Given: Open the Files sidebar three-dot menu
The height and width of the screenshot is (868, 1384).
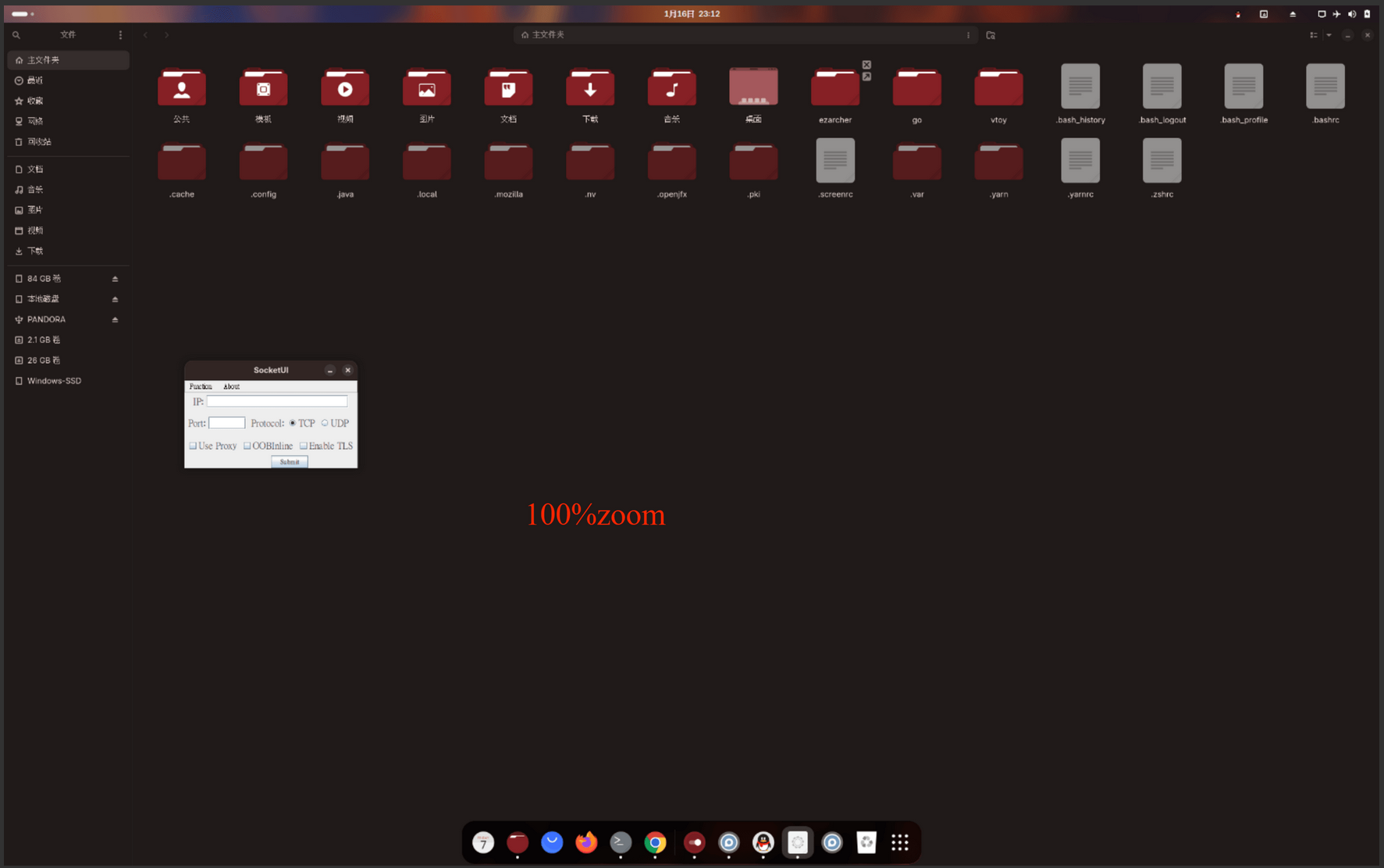Looking at the screenshot, I should [120, 35].
